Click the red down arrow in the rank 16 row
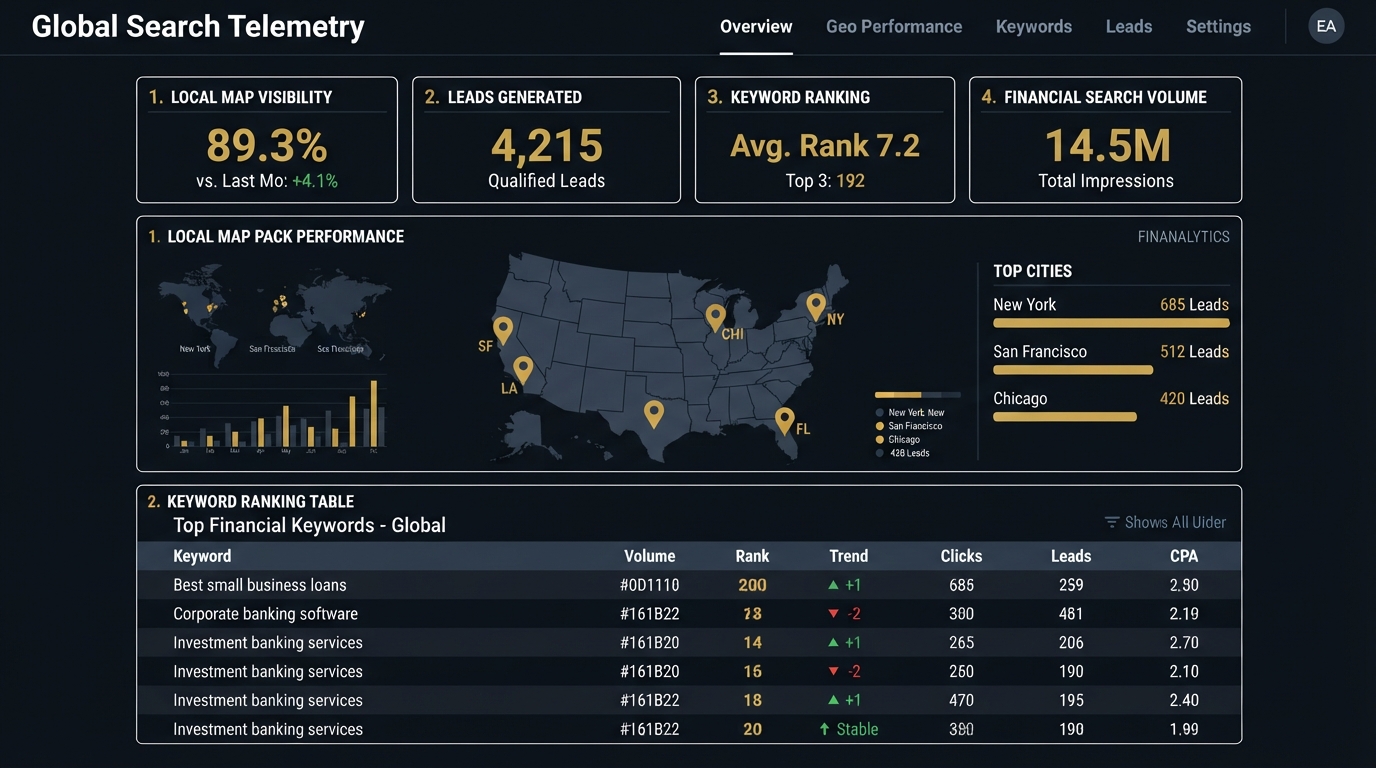Image resolution: width=1376 pixels, height=768 pixels. coord(833,672)
